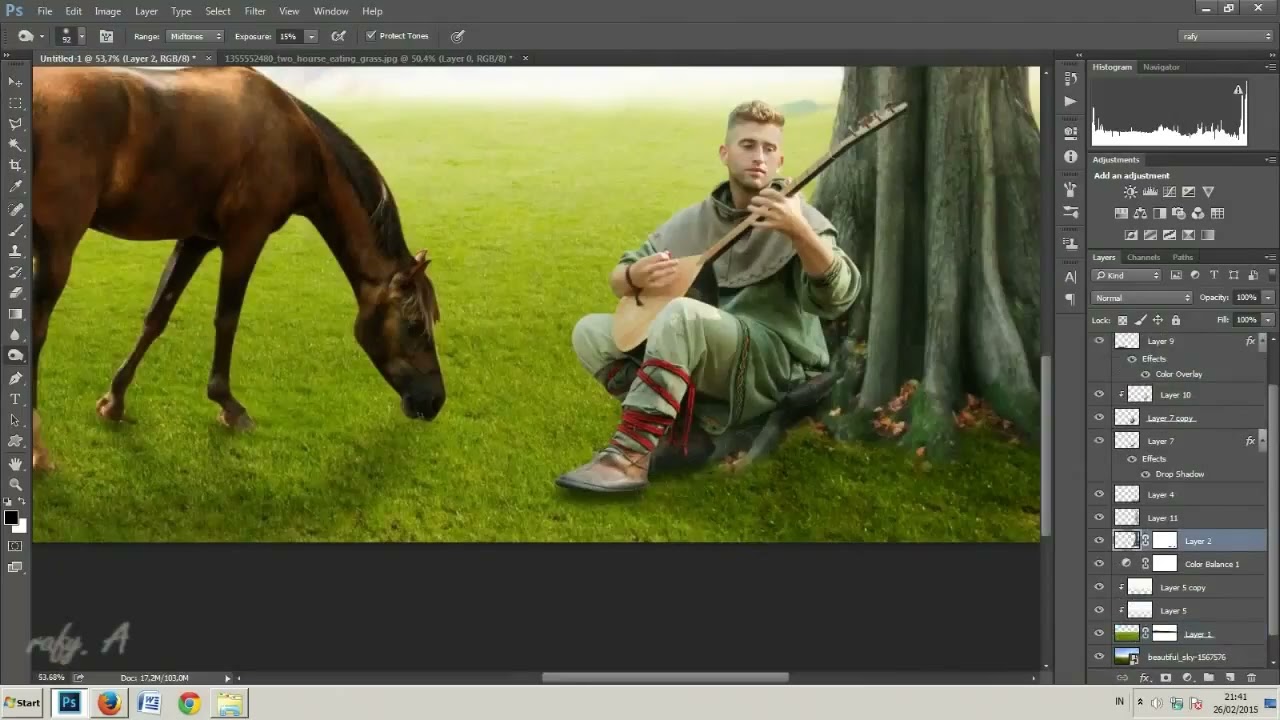Select the Eraser tool
Screen dimensions: 1280x720
(x=15, y=293)
